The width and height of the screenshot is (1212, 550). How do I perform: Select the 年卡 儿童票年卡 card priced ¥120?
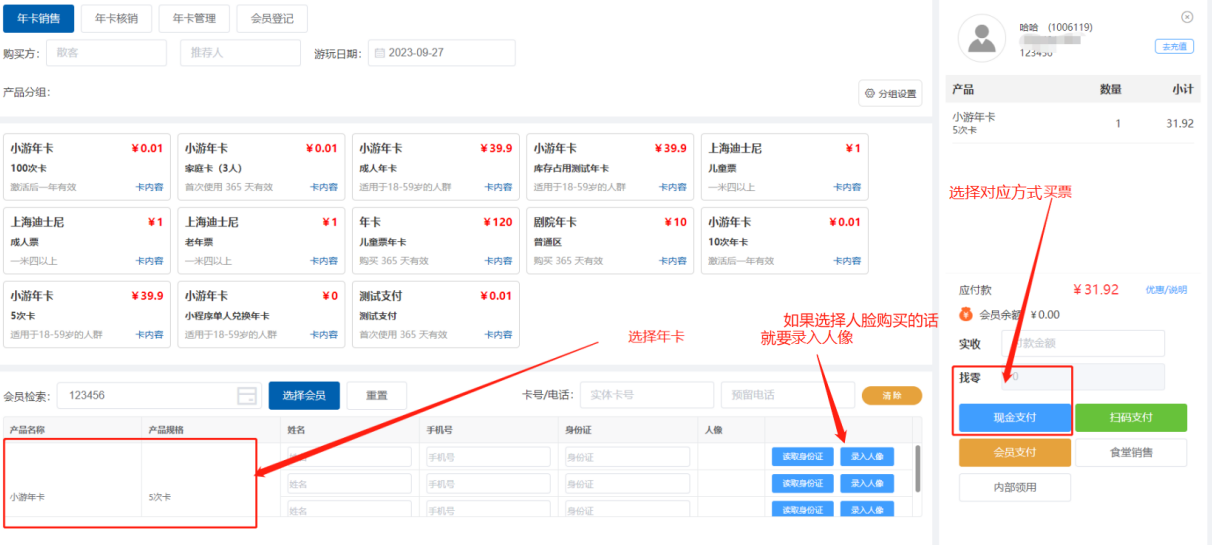coord(435,236)
